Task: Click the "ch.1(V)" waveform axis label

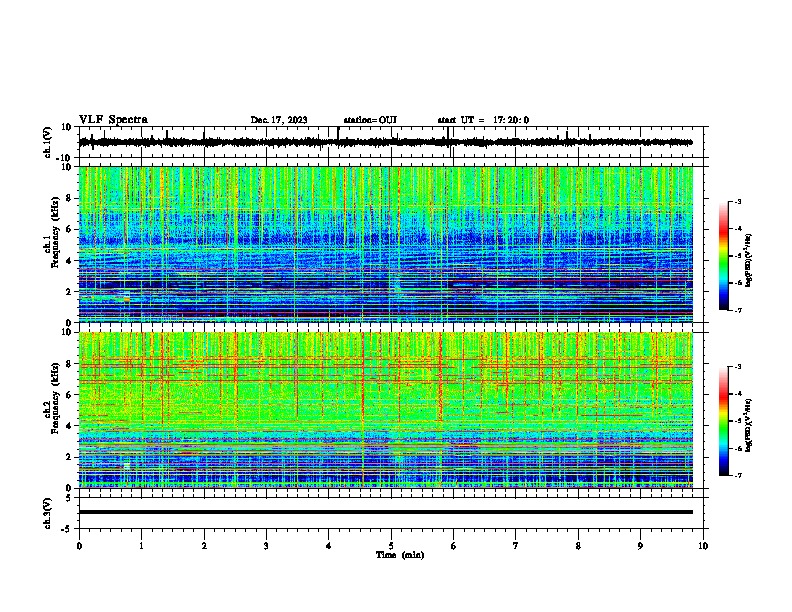Action: coord(48,142)
